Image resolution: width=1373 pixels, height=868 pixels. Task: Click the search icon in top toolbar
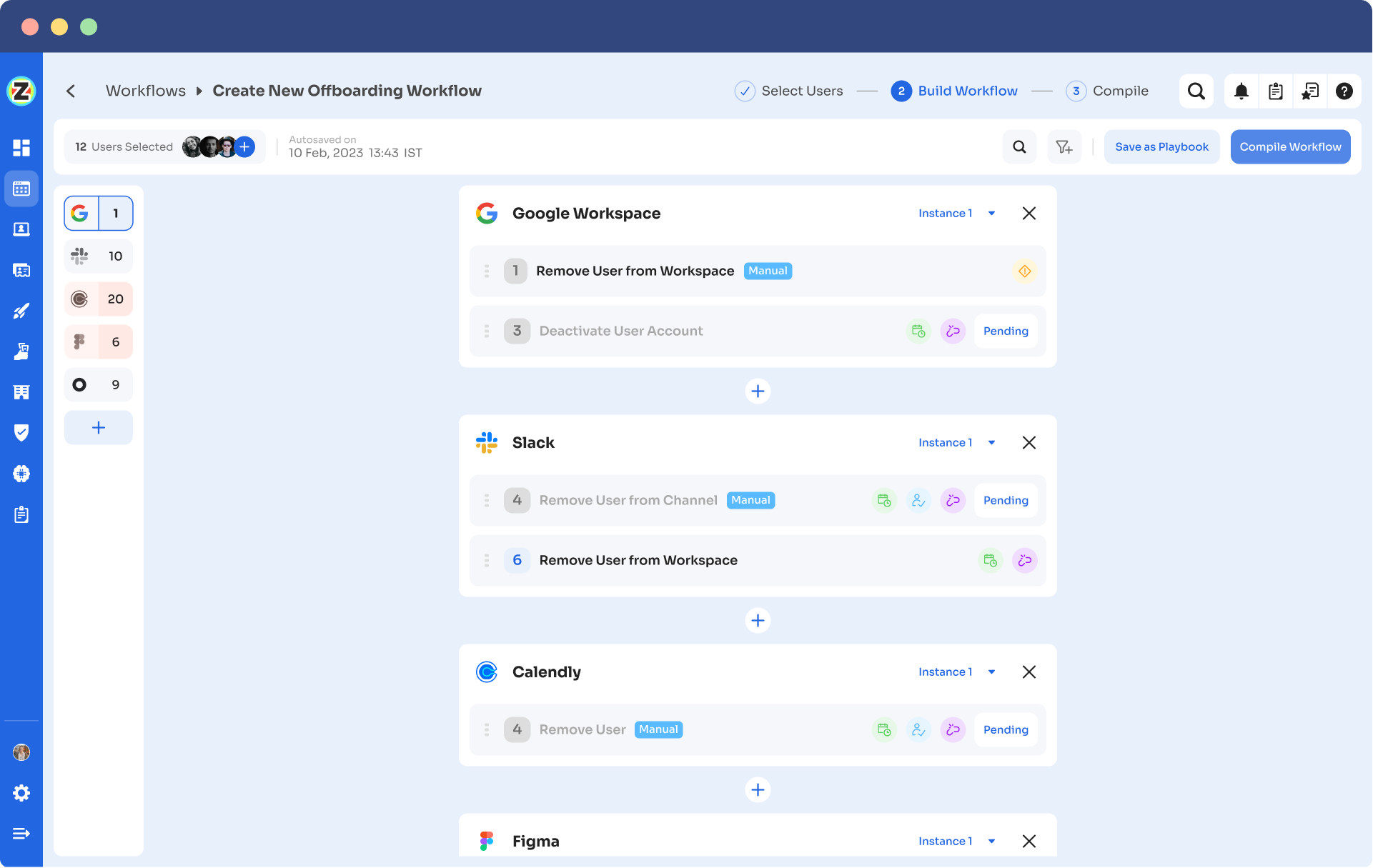(x=1196, y=90)
